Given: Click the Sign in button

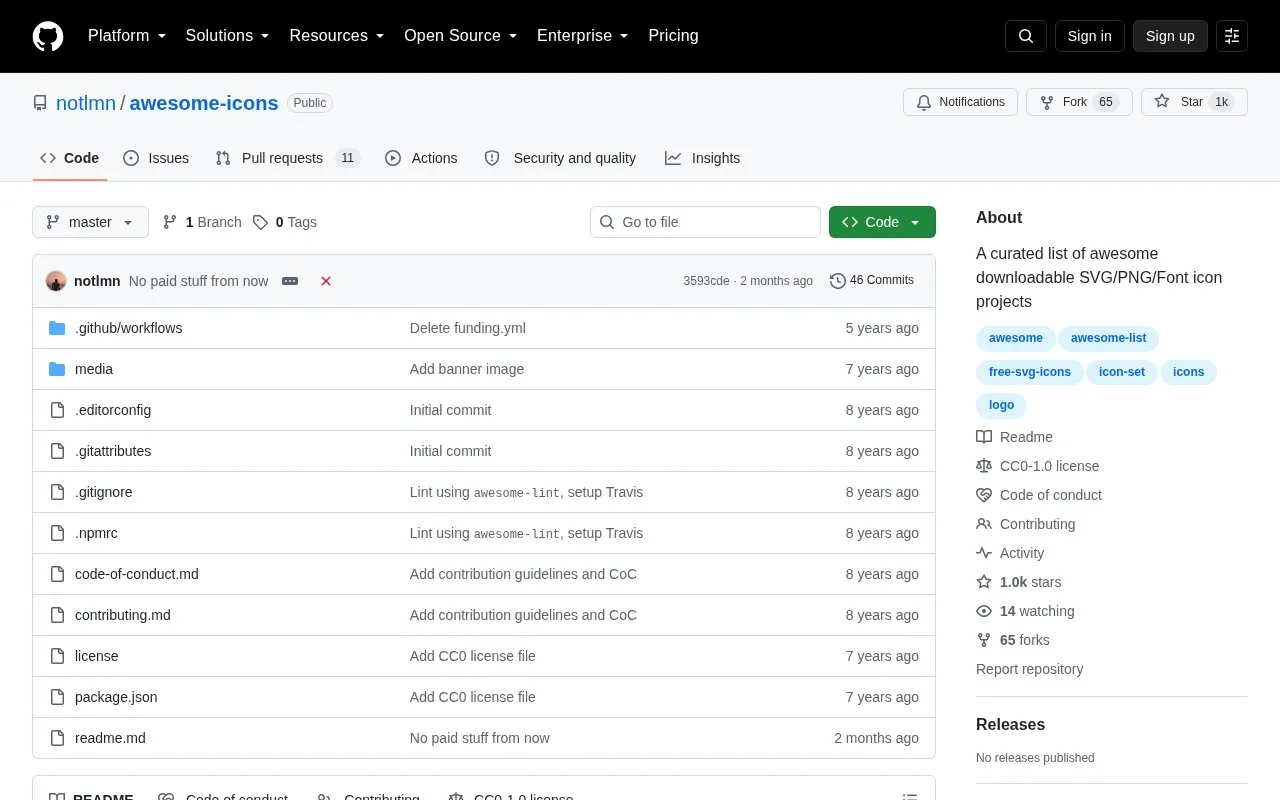Looking at the screenshot, I should pos(1089,36).
